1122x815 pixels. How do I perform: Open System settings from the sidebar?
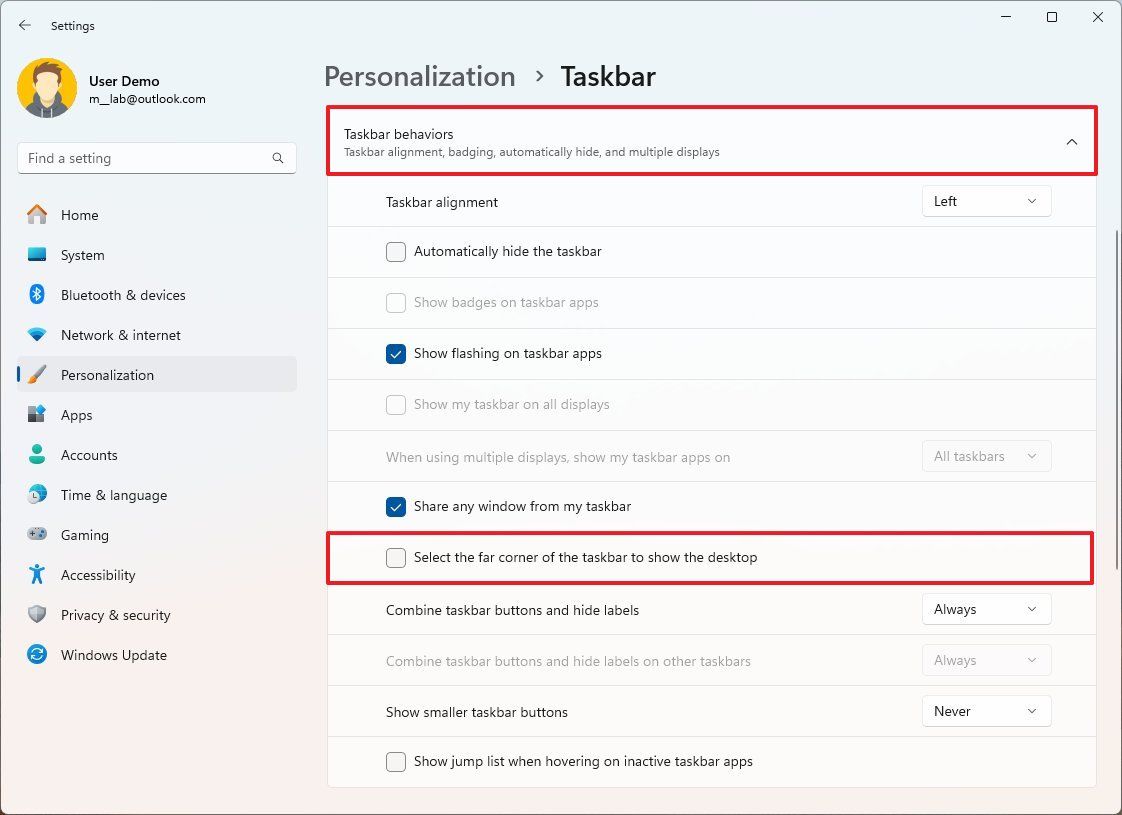click(x=82, y=255)
